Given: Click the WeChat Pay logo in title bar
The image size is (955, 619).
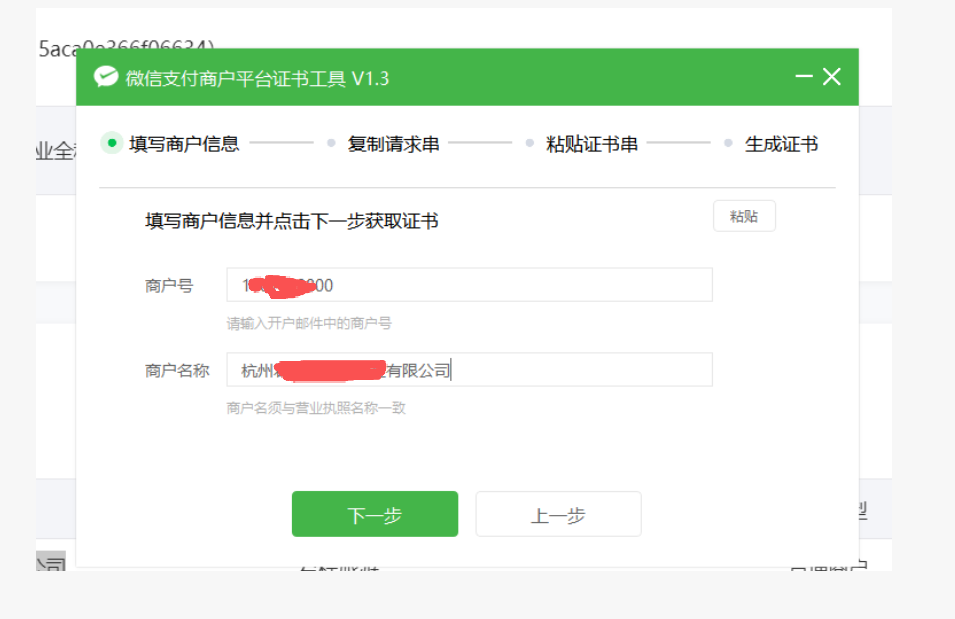Looking at the screenshot, I should [106, 77].
